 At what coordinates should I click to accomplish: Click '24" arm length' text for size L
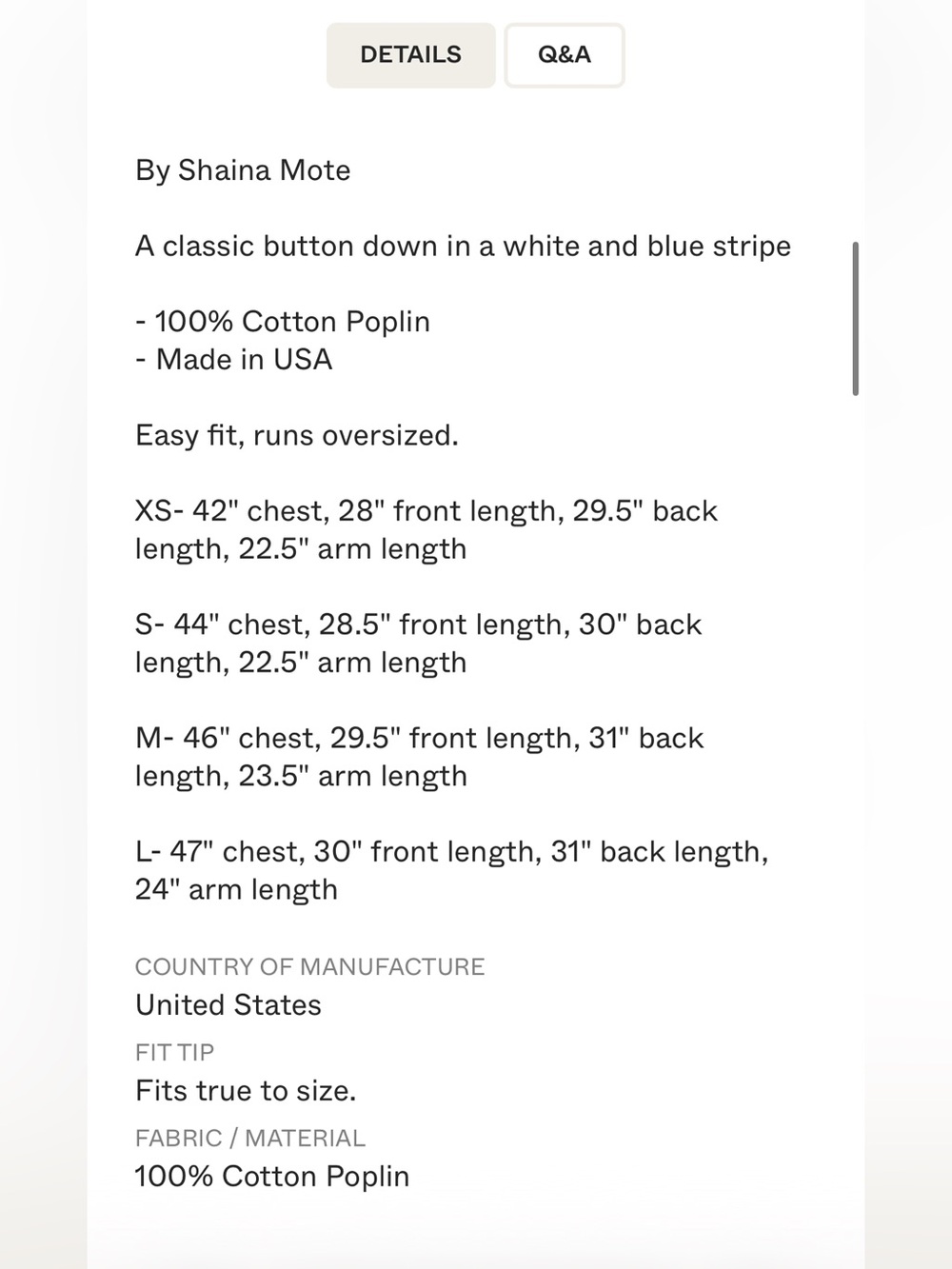(236, 890)
